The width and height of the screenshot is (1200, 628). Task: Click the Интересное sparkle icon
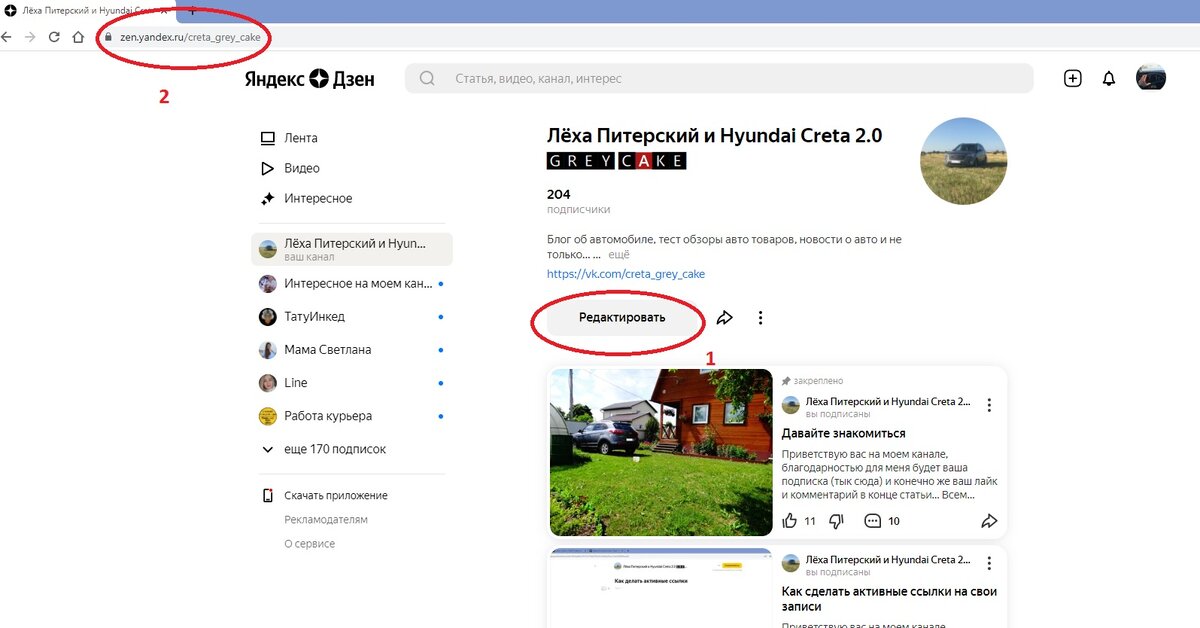267,198
